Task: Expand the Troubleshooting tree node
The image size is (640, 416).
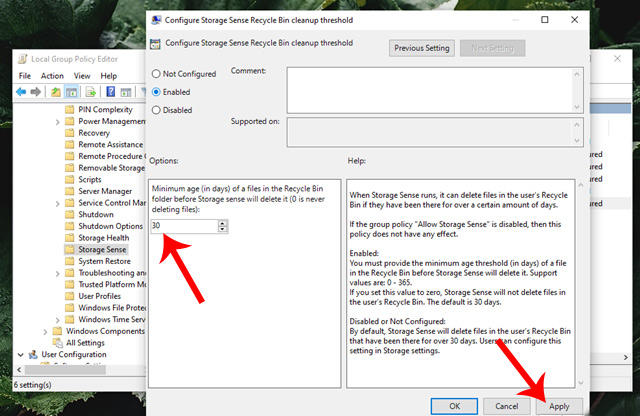Action: 57,273
